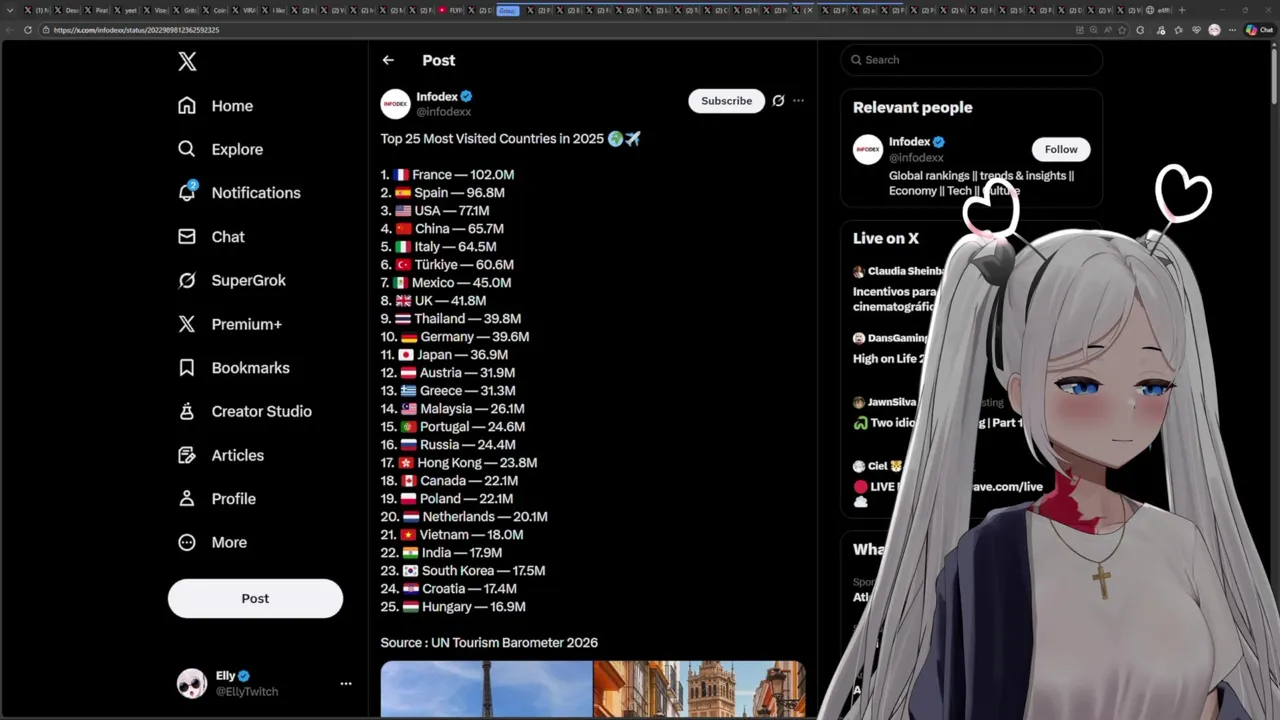Follow Infodex in Relevant people
This screenshot has width=1280, height=720.
1061,149
